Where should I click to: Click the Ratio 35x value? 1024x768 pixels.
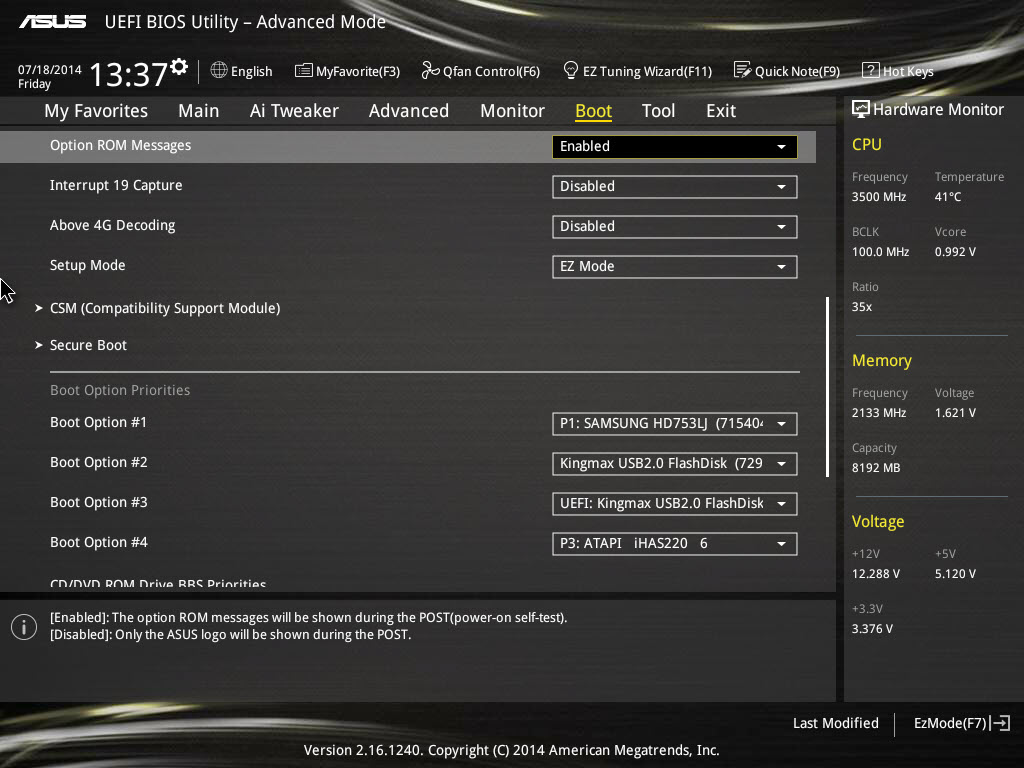coord(861,307)
